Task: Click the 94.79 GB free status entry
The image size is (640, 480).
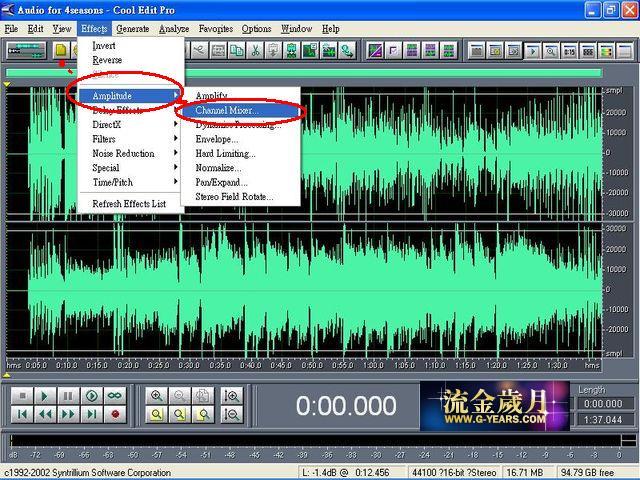Action: [x=587, y=473]
